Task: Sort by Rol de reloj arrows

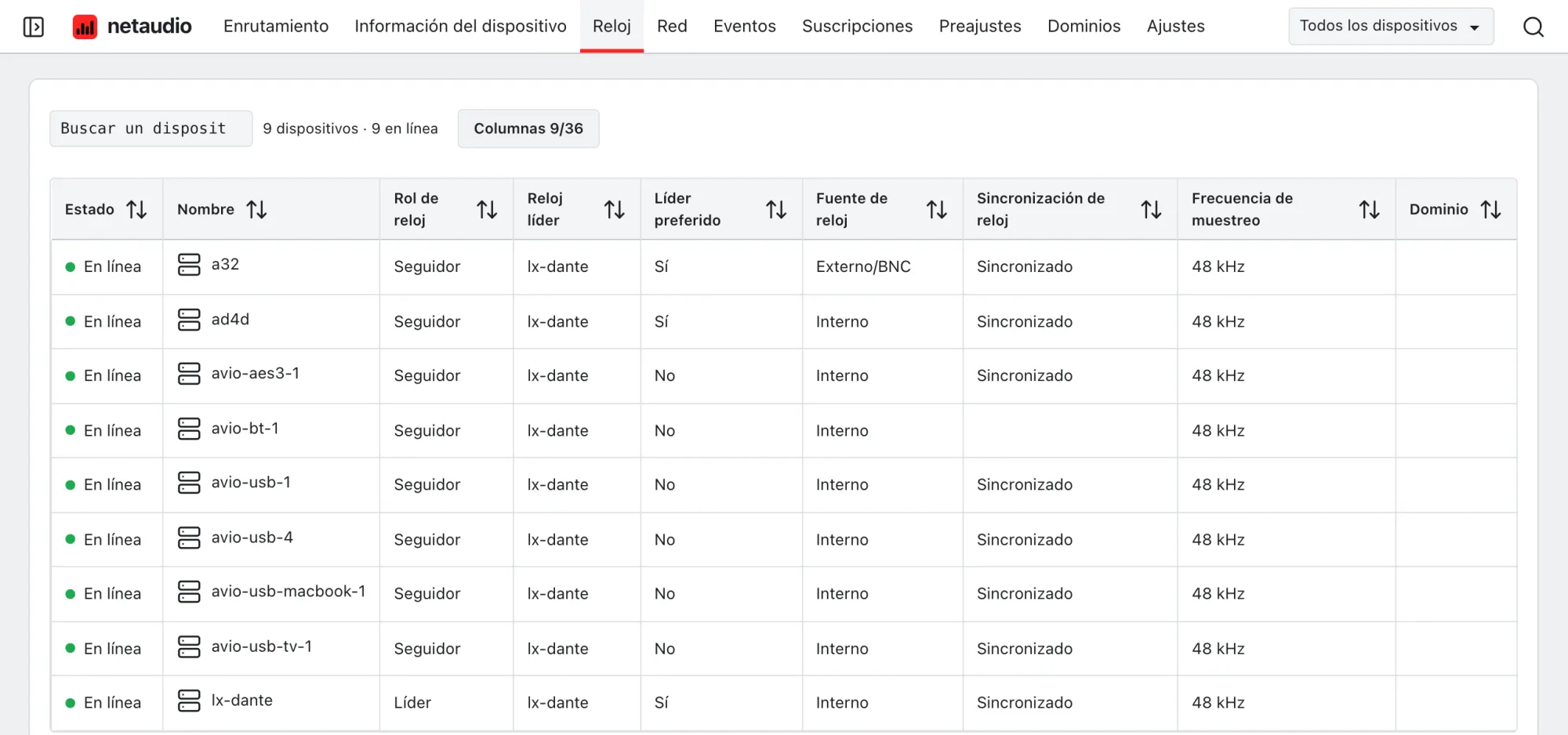Action: pos(487,209)
